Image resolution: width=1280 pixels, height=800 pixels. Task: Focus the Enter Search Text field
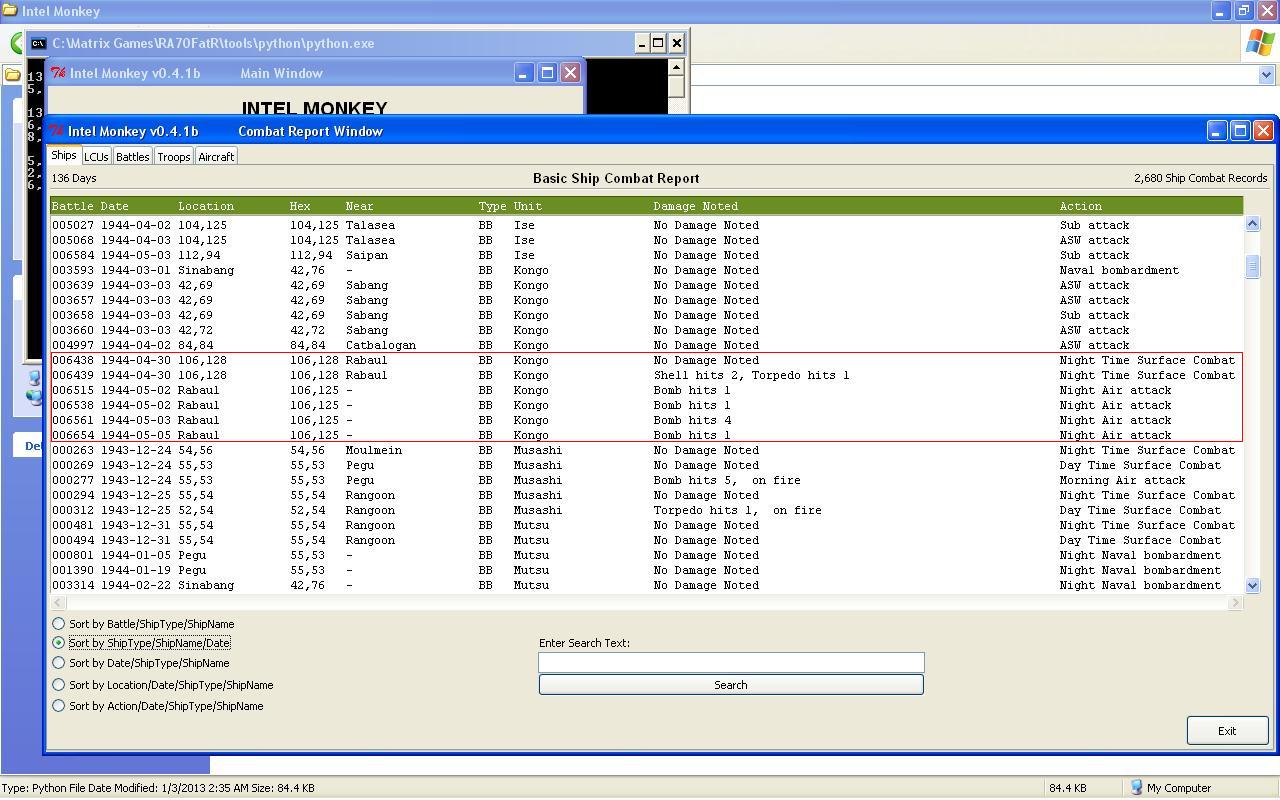(731, 662)
